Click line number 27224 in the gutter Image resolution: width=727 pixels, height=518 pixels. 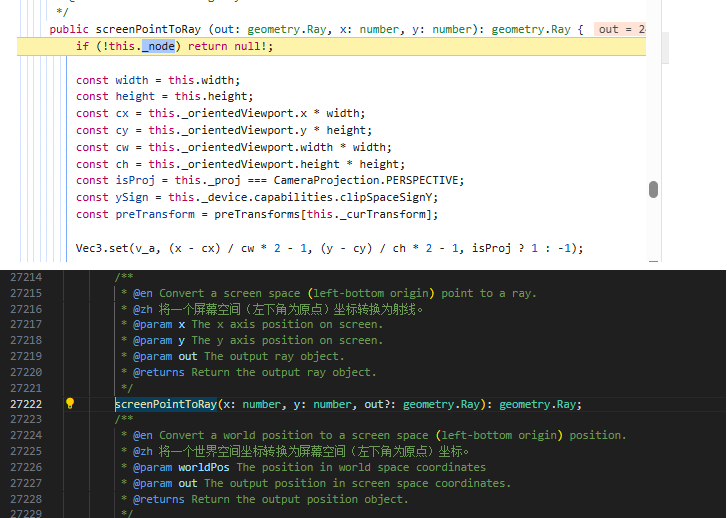[x=26, y=435]
